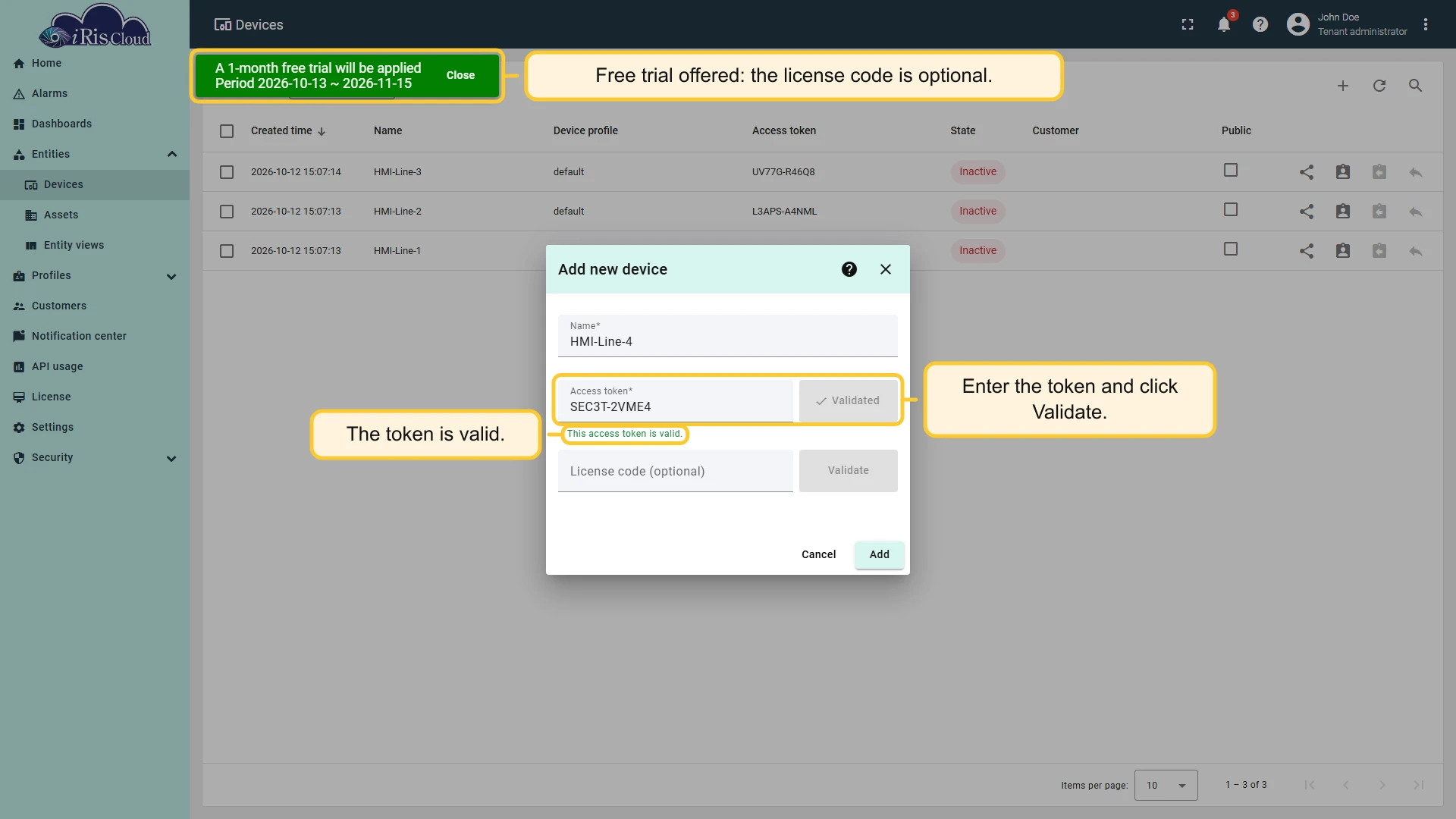Open Alarms in the sidebar
1456x819 pixels.
point(95,93)
